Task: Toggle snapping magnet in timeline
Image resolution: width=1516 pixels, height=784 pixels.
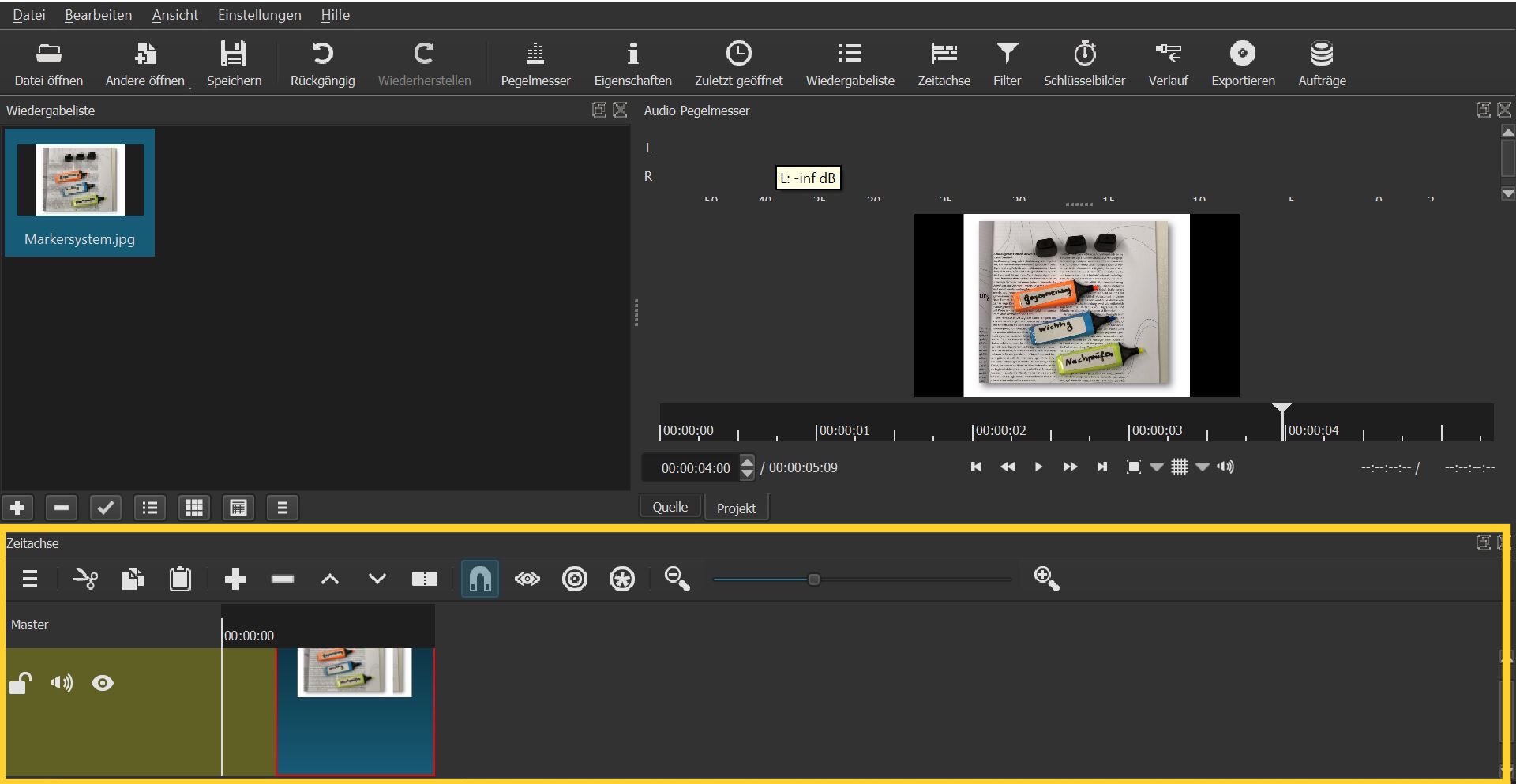Action: (480, 580)
